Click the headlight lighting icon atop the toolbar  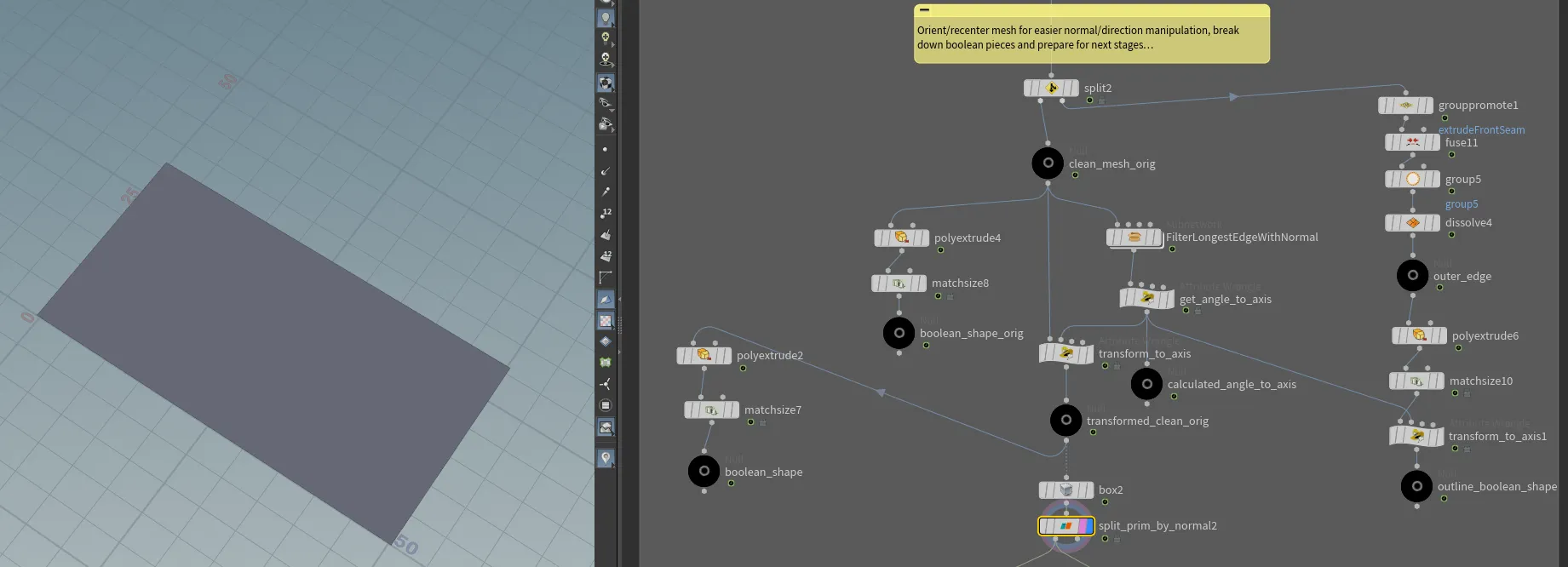click(606, 17)
